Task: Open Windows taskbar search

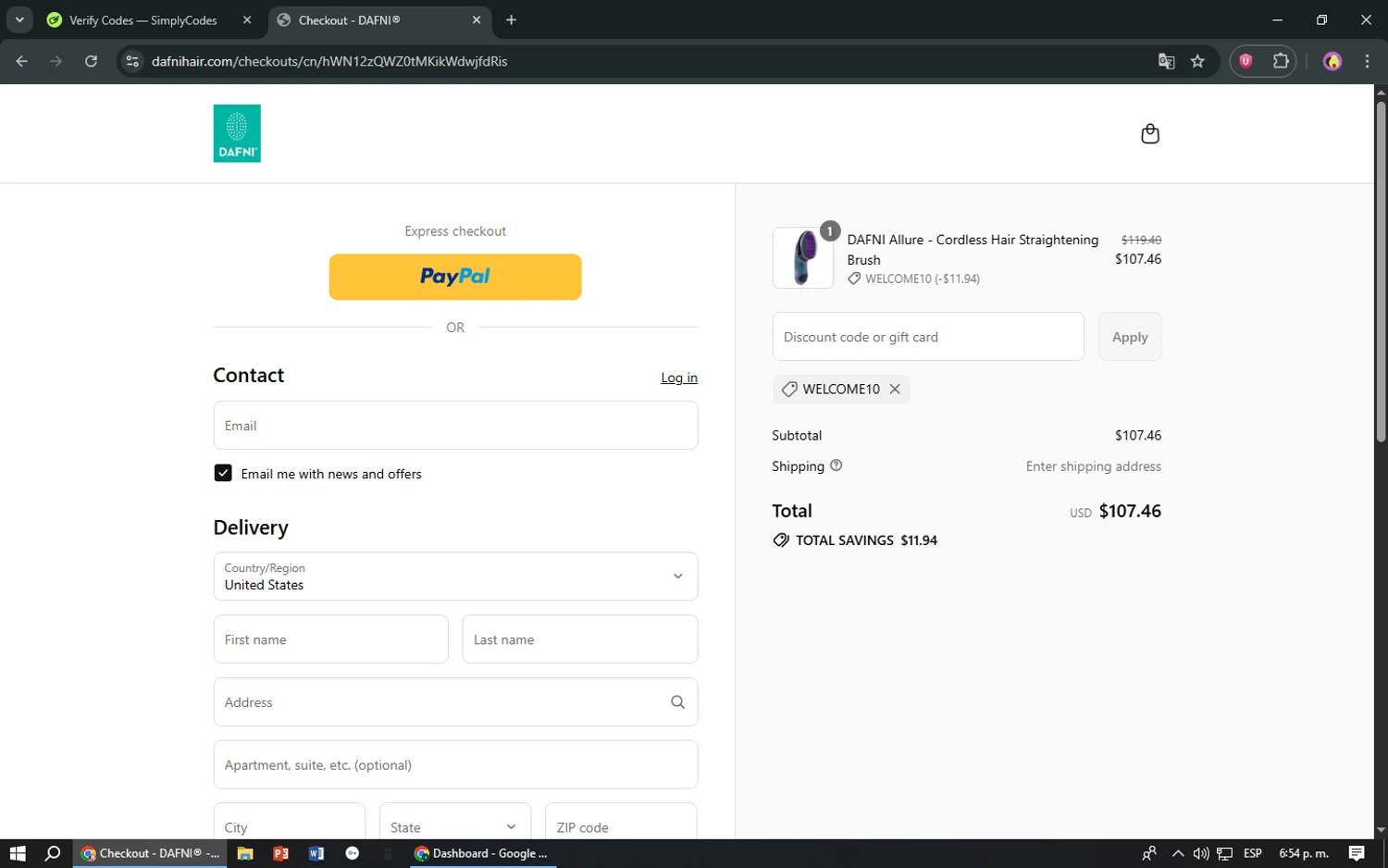Action: (53, 853)
